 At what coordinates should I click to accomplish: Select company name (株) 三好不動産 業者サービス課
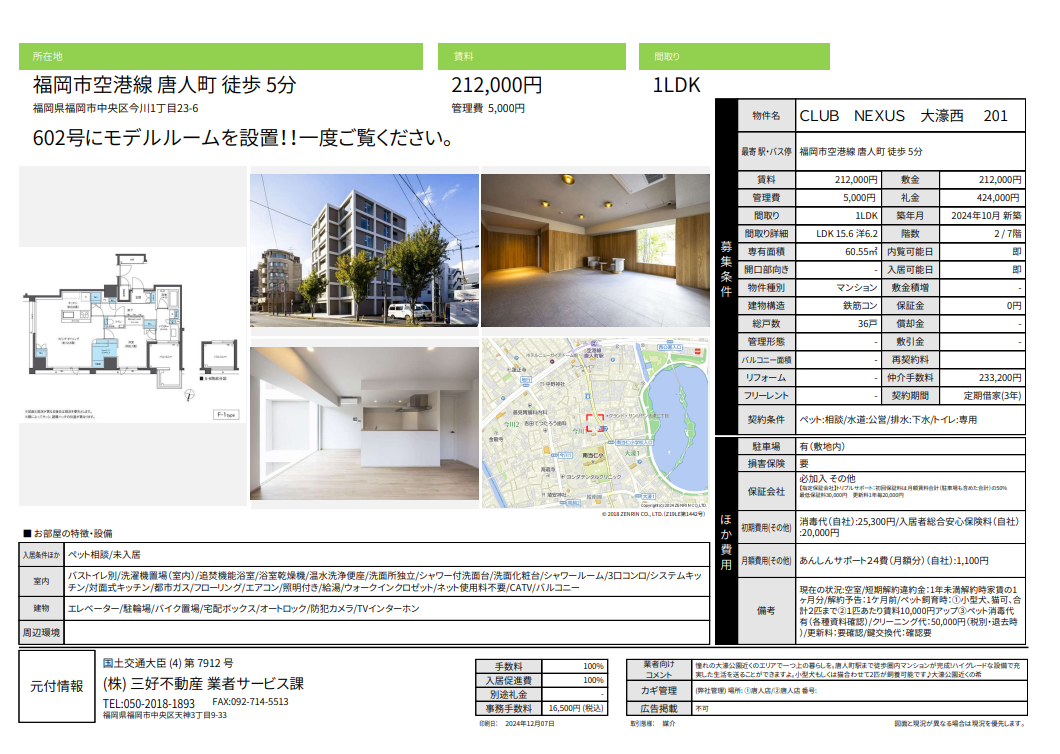tap(203, 684)
